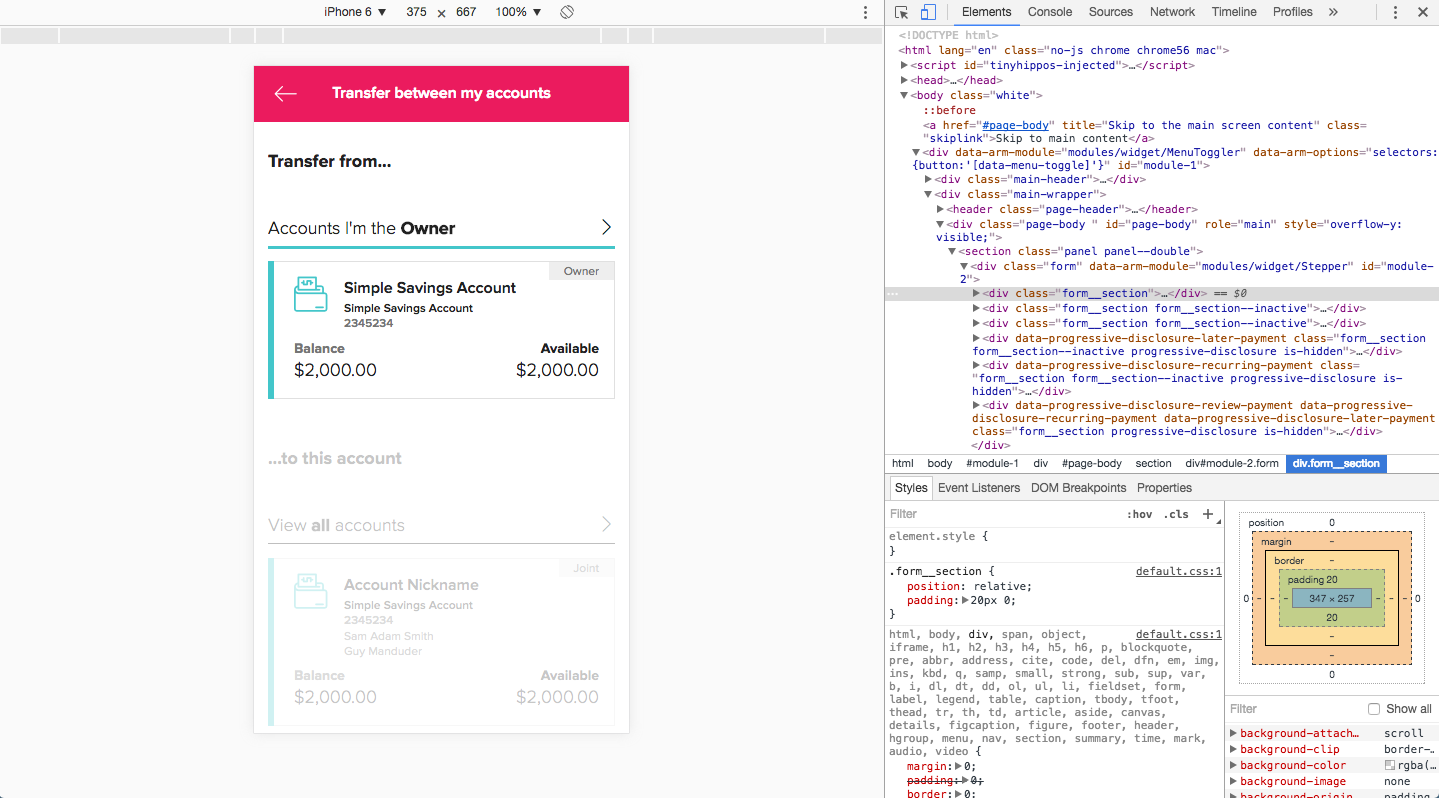
Task: Open the device toolbar more options menu
Action: click(x=866, y=12)
